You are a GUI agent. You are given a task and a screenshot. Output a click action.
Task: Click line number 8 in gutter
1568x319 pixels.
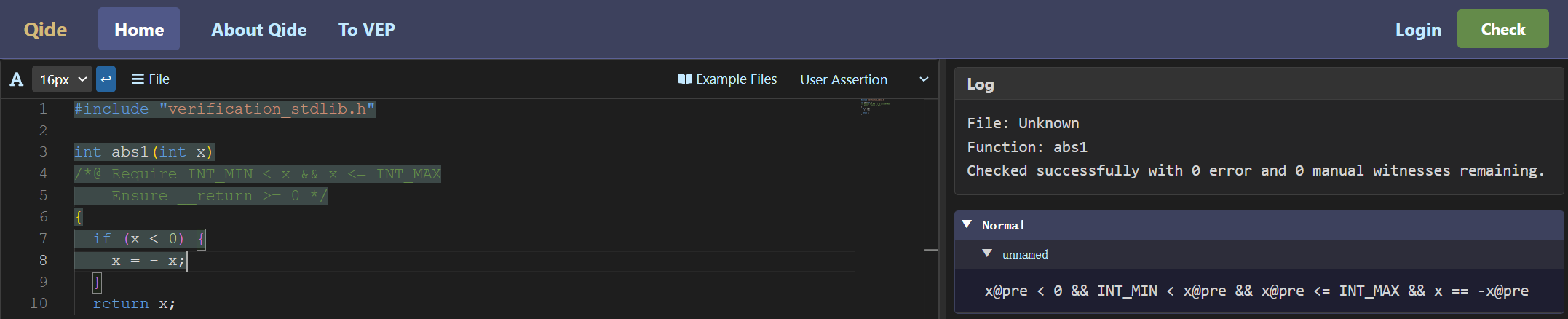coord(43,260)
